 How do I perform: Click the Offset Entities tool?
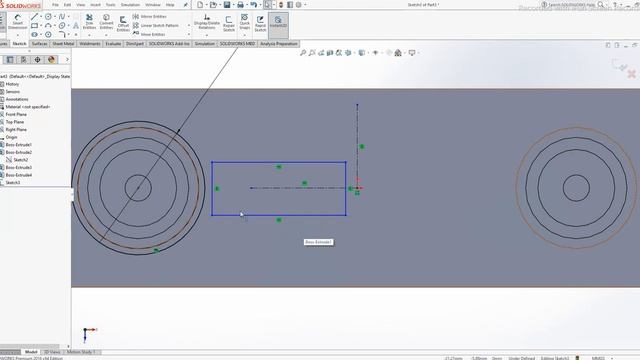tap(123, 23)
